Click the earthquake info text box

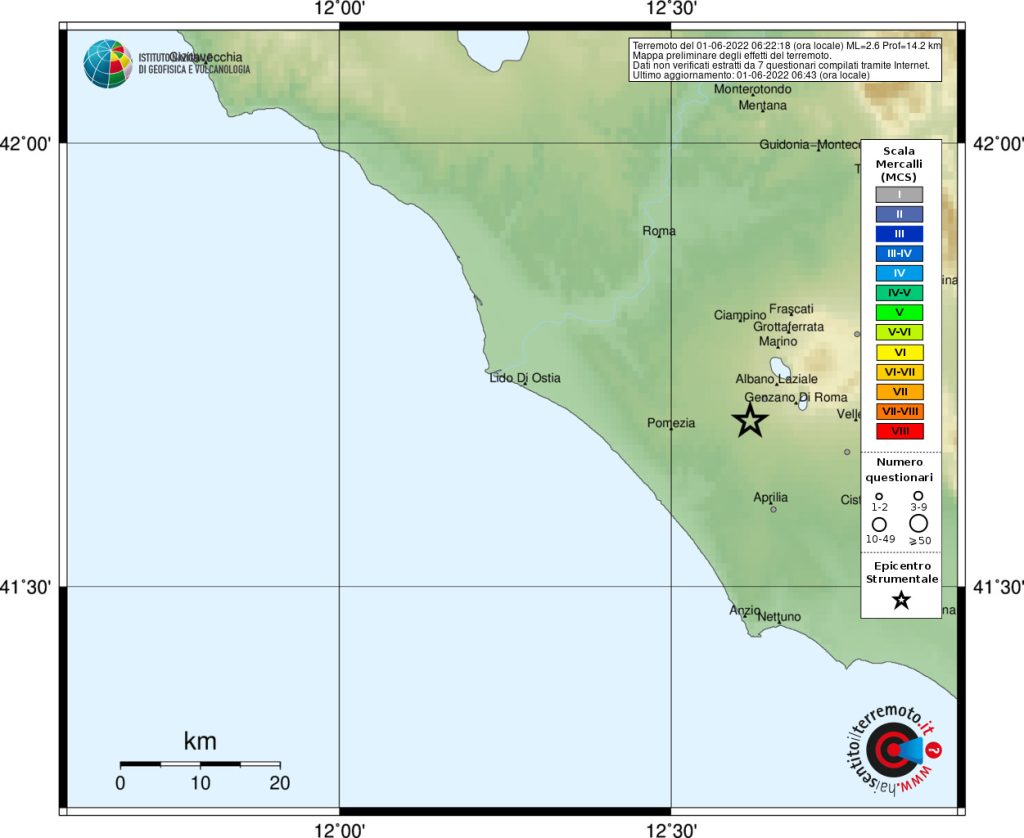point(785,60)
